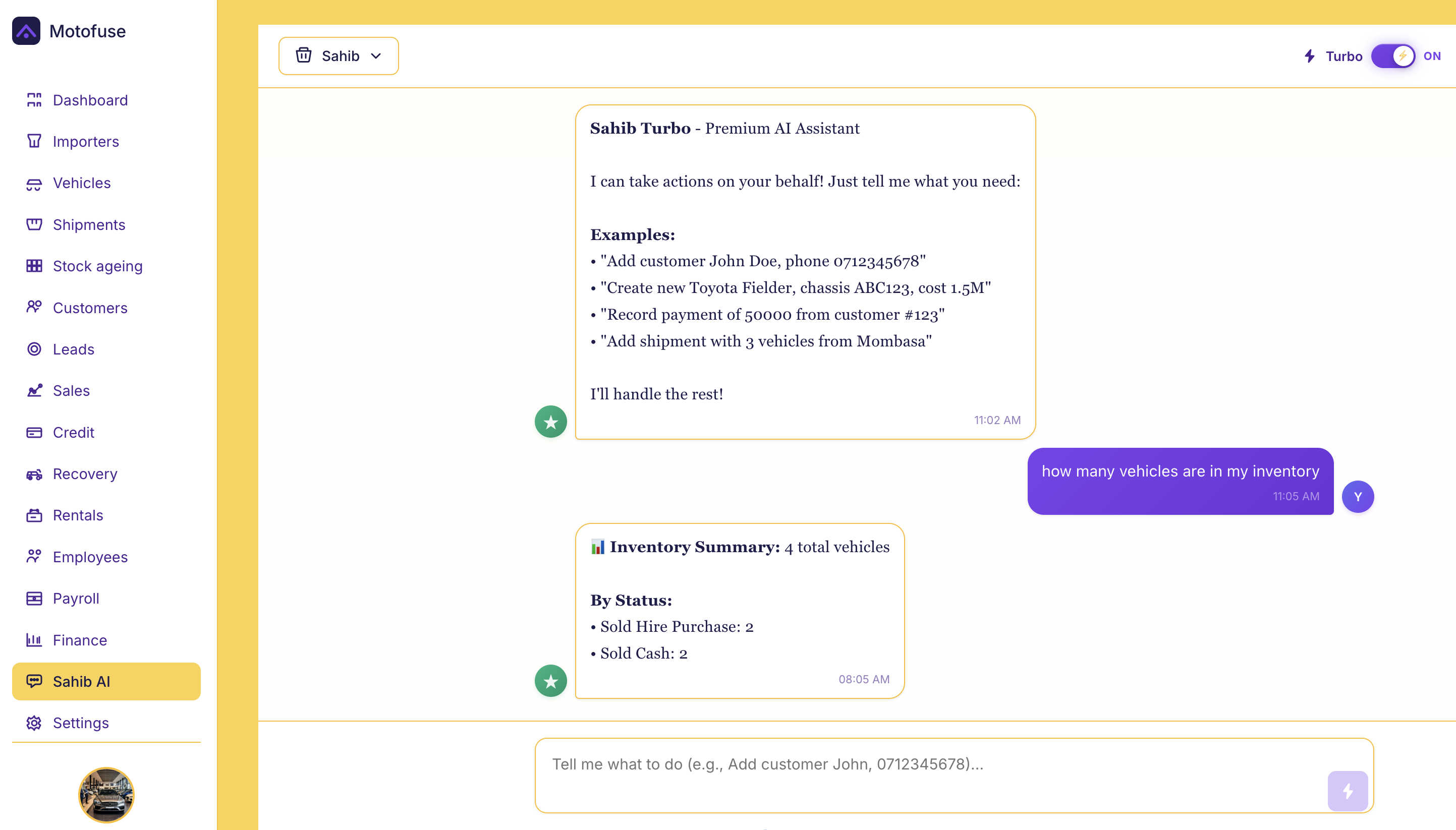Click the ON label next to Turbo
The height and width of the screenshot is (830, 1456).
[x=1431, y=56]
